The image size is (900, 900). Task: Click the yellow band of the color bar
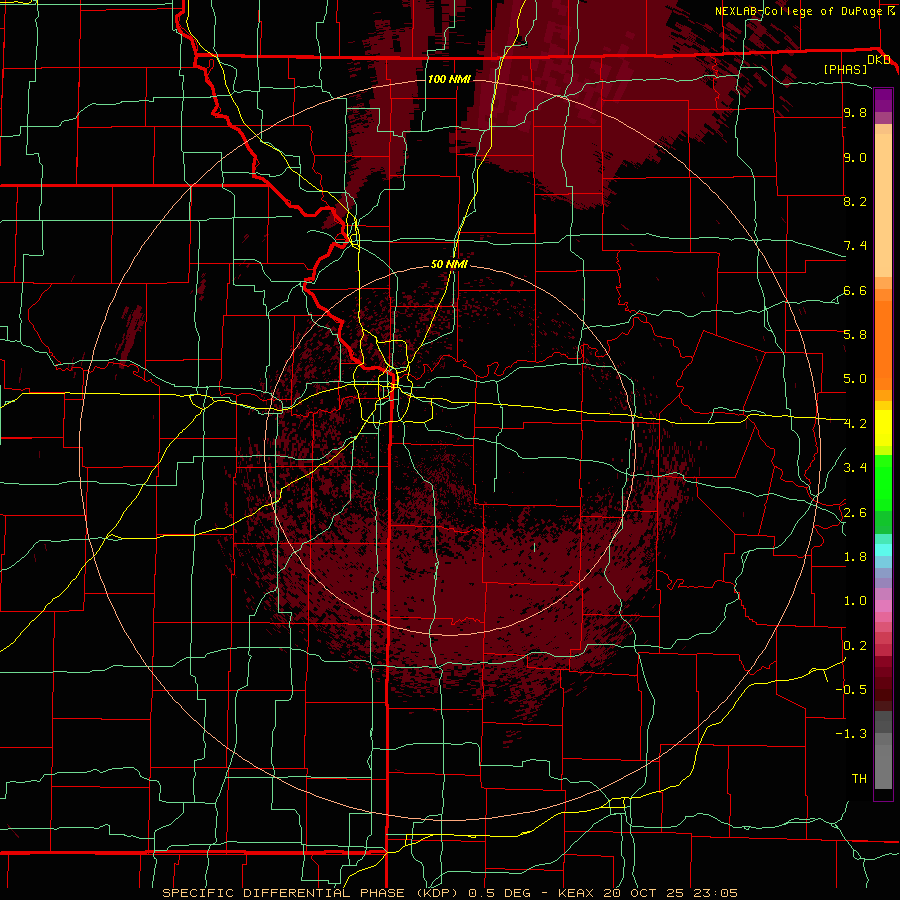[883, 428]
